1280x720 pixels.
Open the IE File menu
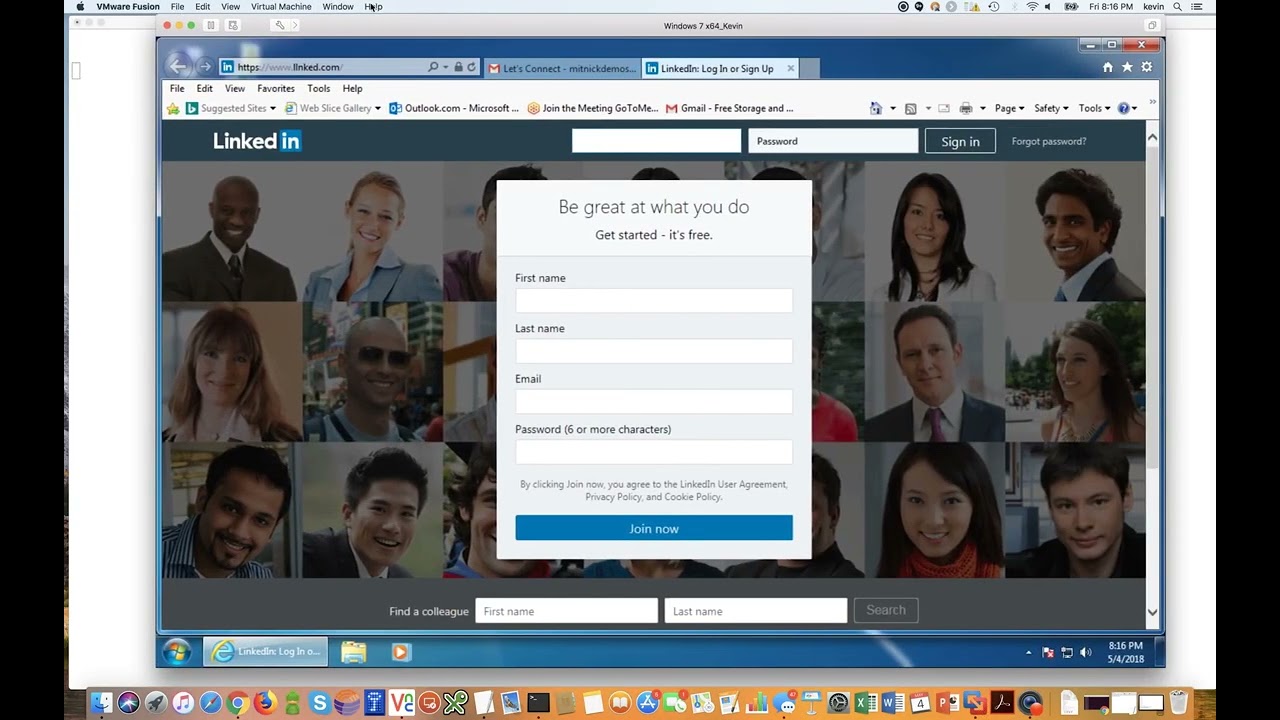coord(177,88)
